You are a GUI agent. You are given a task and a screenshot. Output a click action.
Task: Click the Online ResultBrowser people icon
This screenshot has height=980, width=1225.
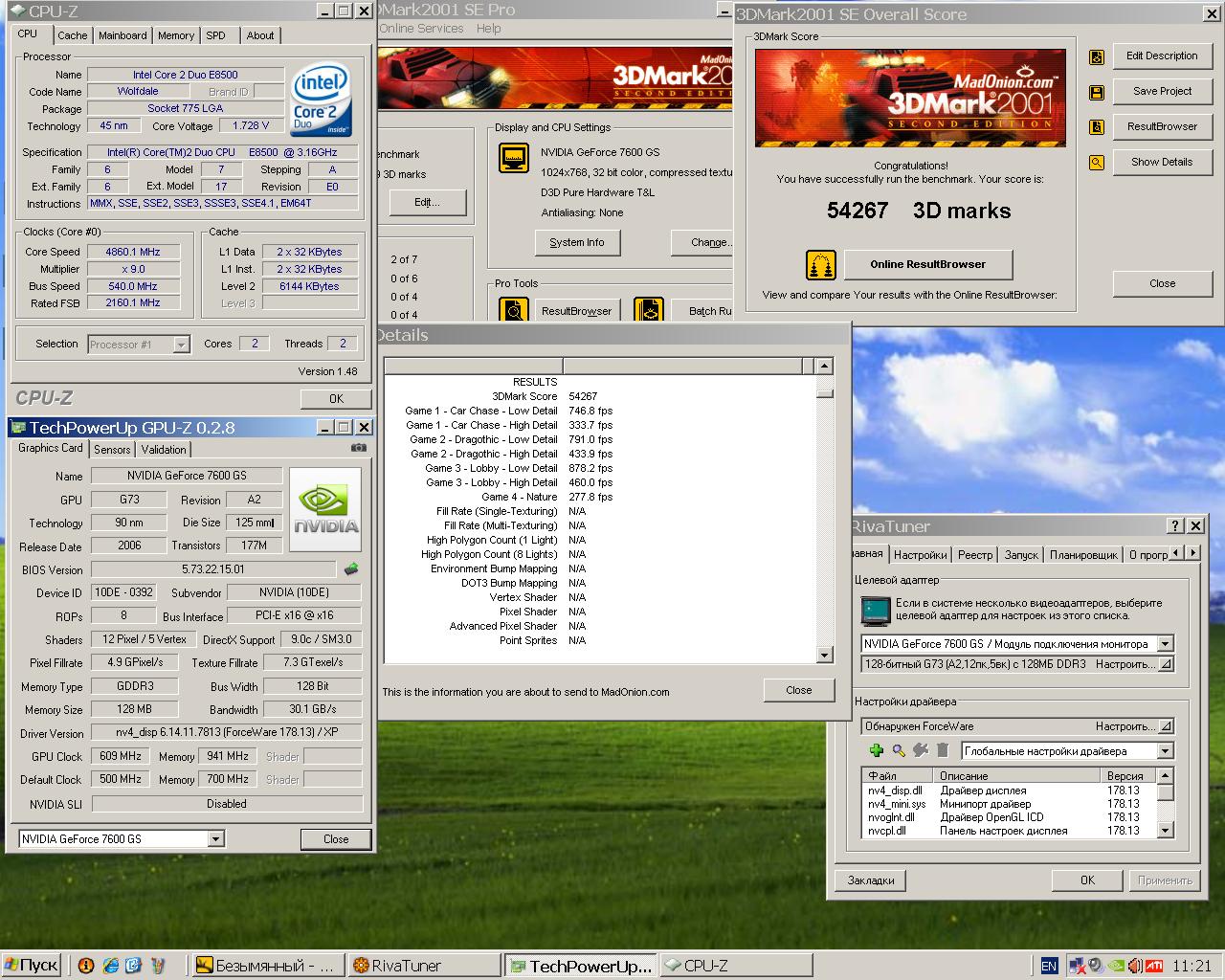pos(820,264)
